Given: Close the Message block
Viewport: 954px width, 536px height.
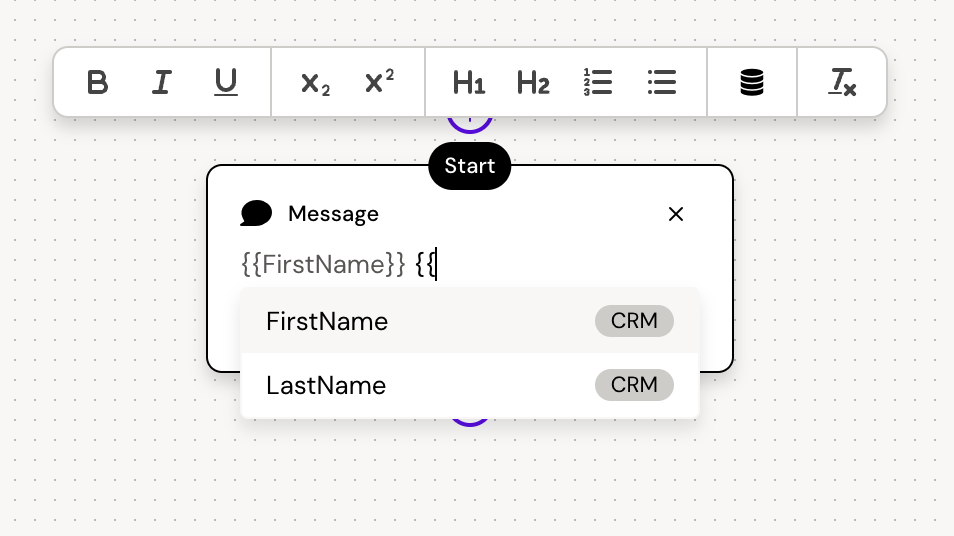Looking at the screenshot, I should [676, 214].
